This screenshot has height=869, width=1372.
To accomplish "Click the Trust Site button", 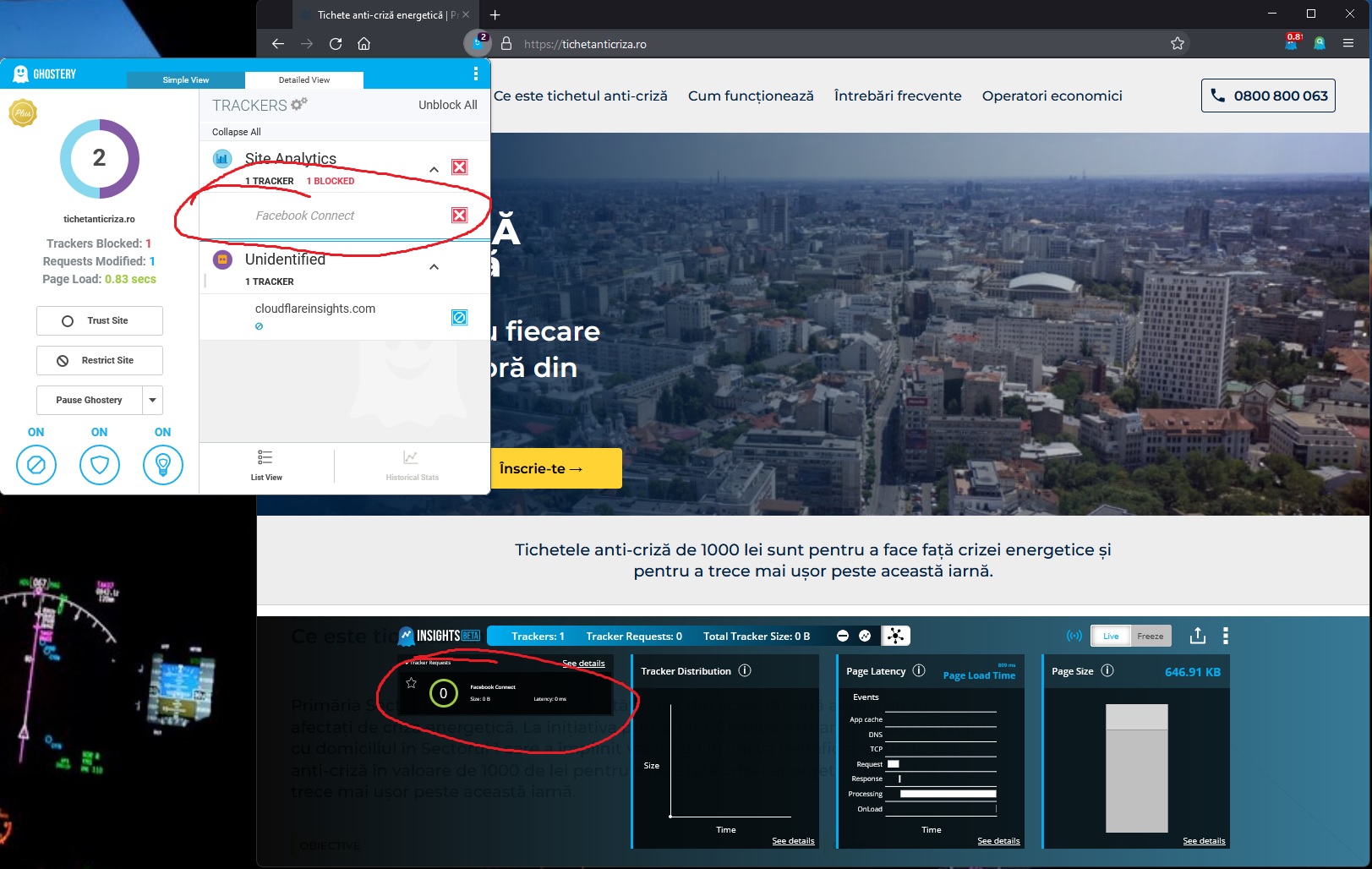I will tap(100, 321).
